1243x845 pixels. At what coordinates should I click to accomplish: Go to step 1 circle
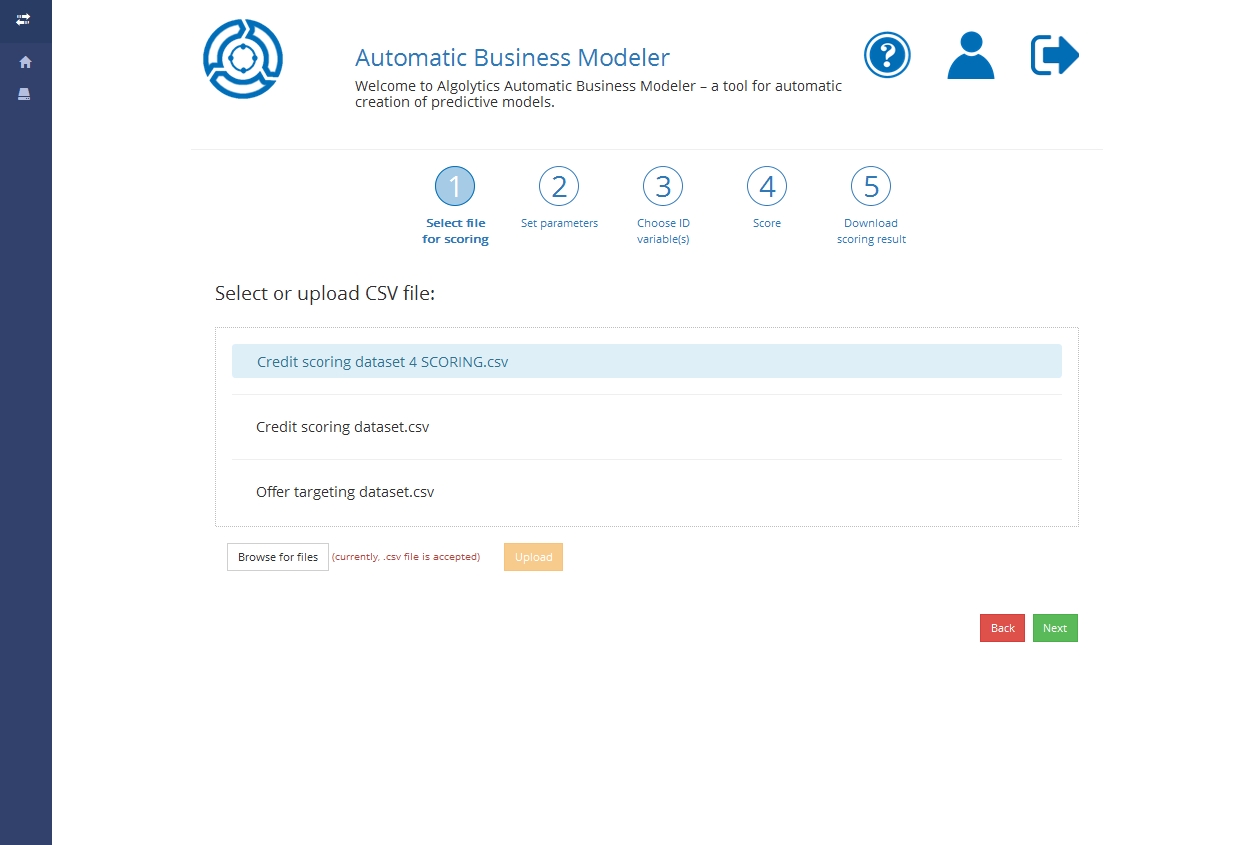[455, 187]
